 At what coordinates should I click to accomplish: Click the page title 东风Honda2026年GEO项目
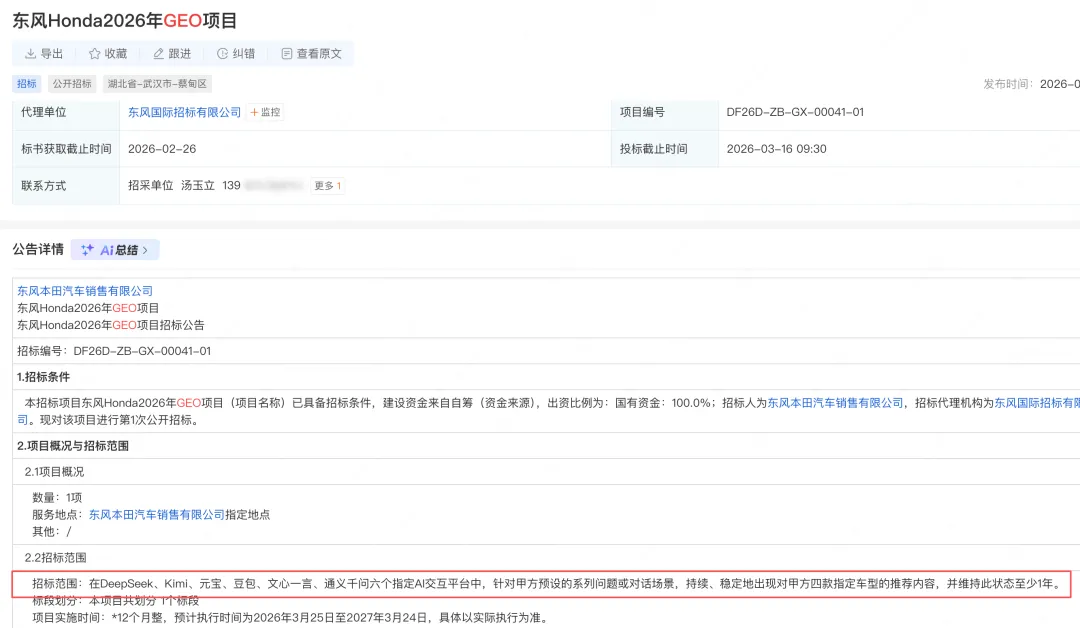tap(125, 21)
